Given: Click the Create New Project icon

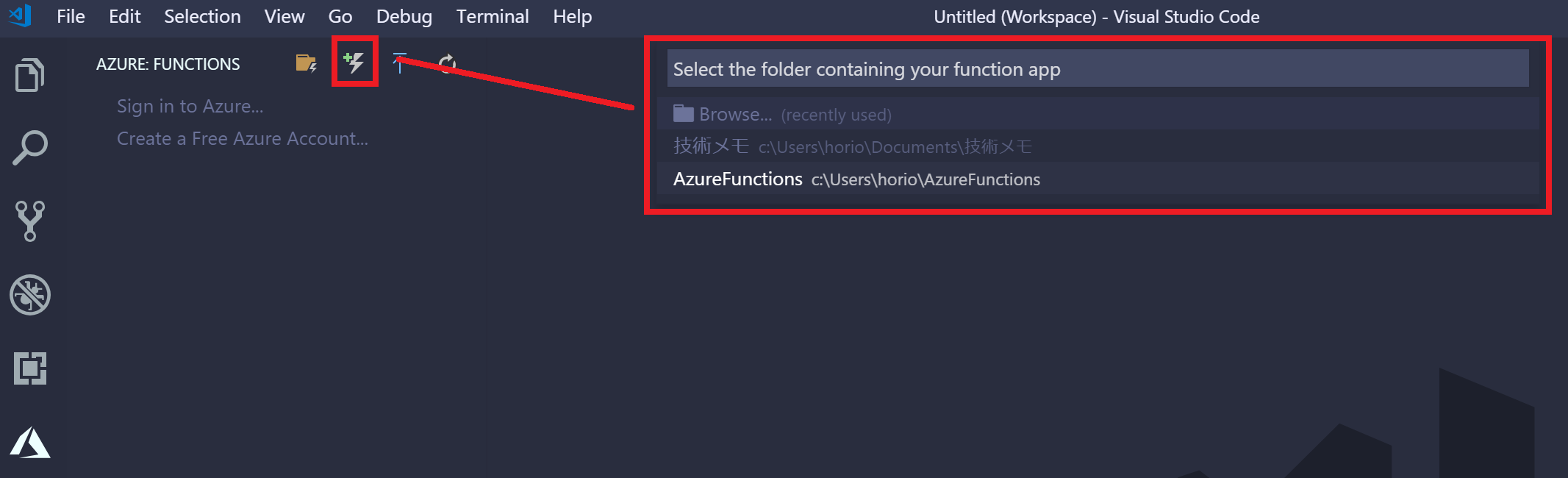Looking at the screenshot, I should pos(307,64).
